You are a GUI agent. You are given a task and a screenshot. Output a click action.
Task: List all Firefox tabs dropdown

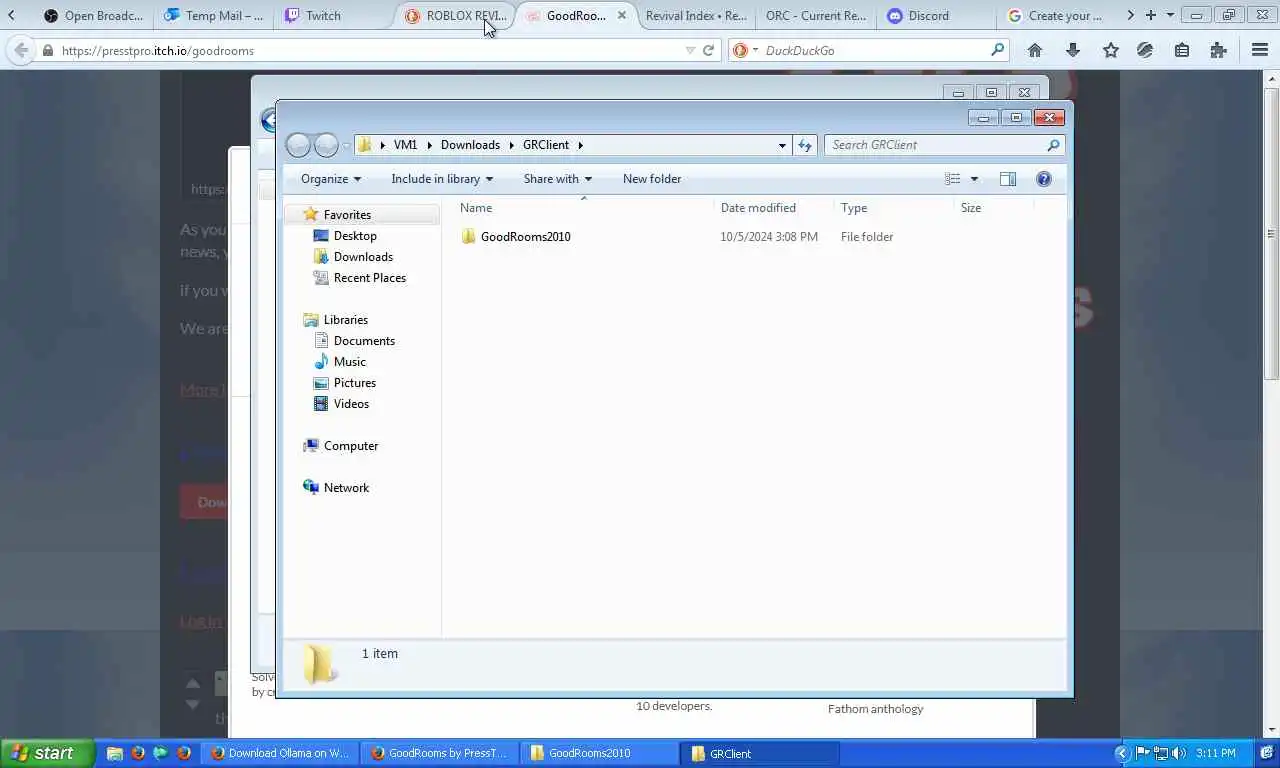(x=1170, y=15)
